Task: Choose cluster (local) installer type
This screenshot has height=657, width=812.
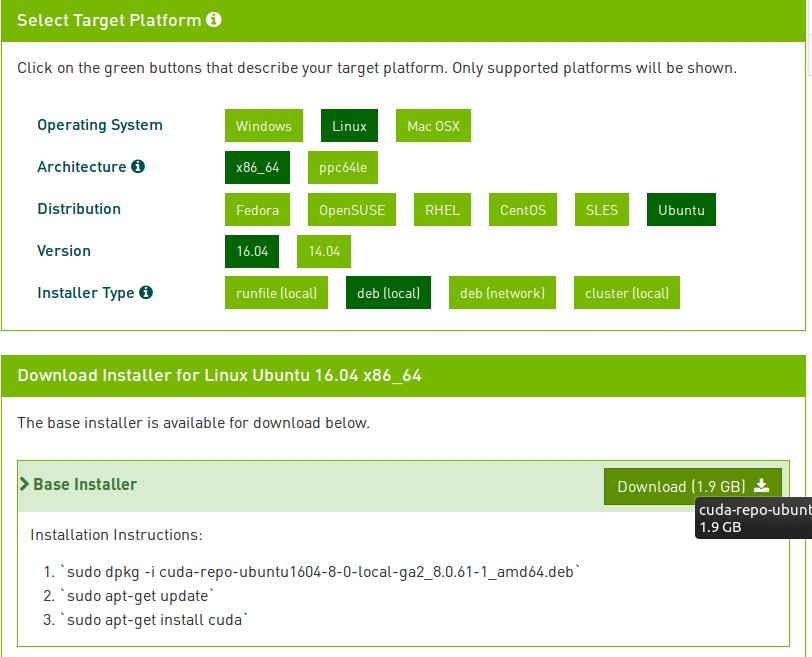Action: [x=627, y=293]
